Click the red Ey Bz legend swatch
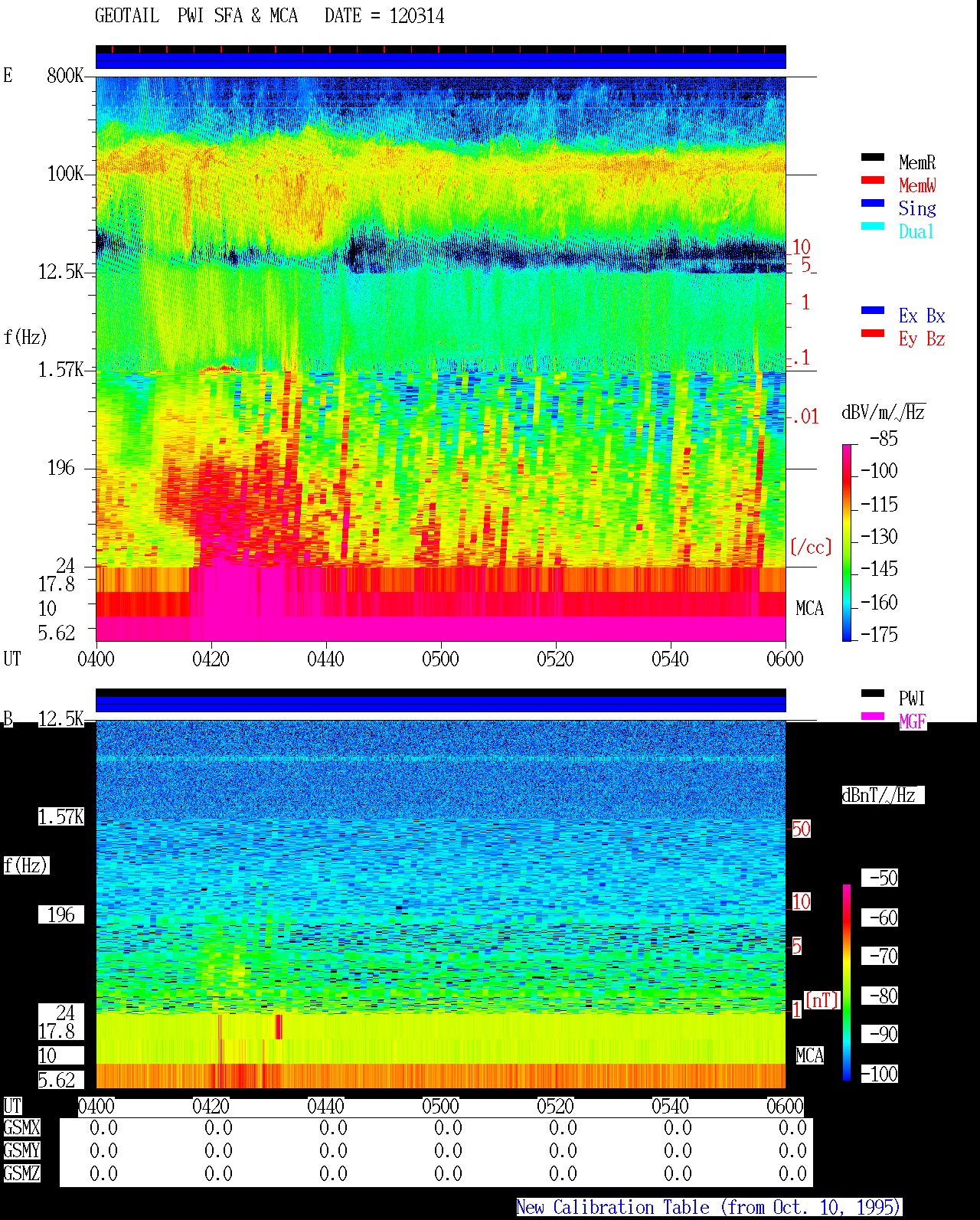The image size is (980, 1220). click(873, 333)
